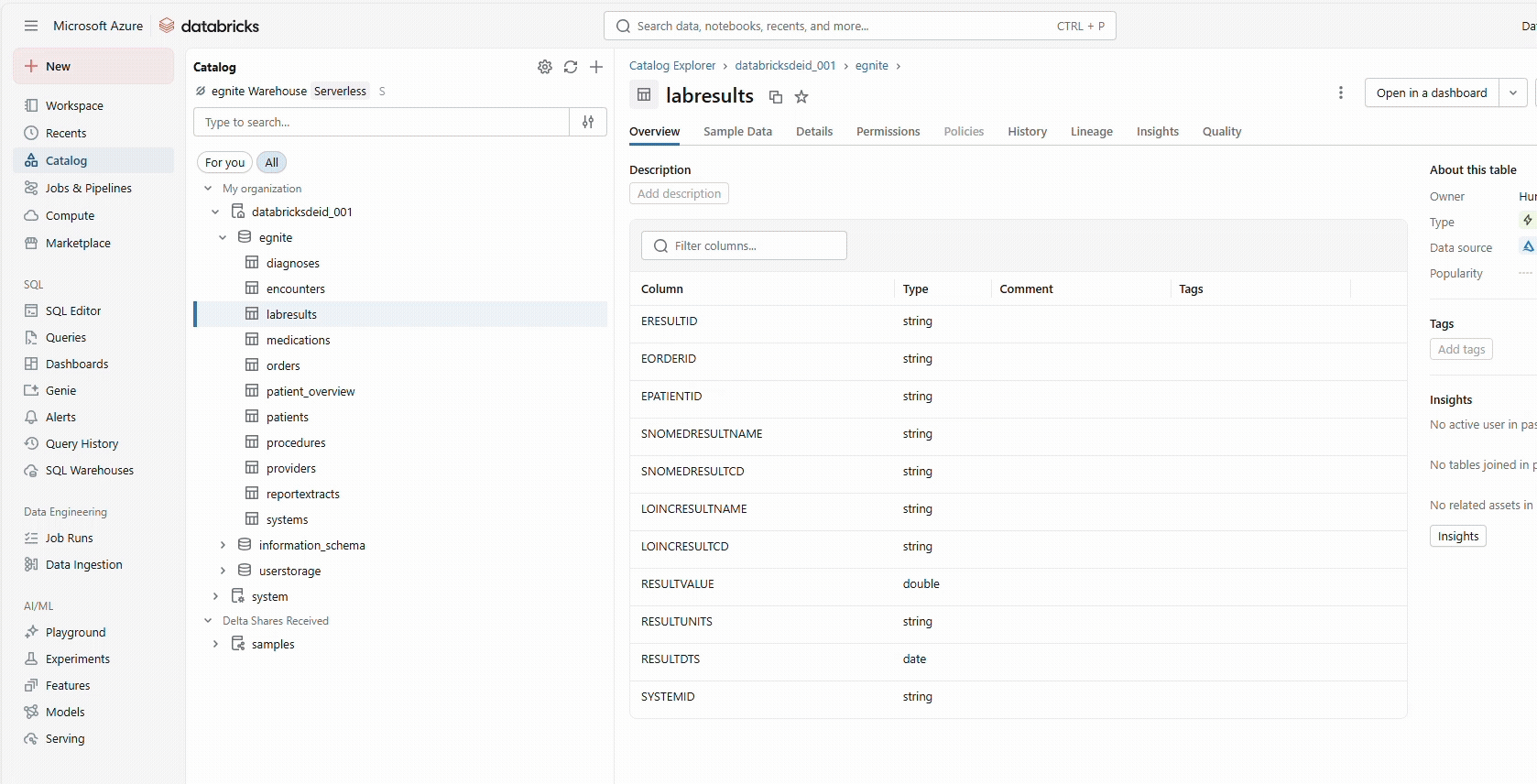This screenshot has height=784, width=1537.
Task: Open the medications table in tree
Action: click(x=298, y=340)
